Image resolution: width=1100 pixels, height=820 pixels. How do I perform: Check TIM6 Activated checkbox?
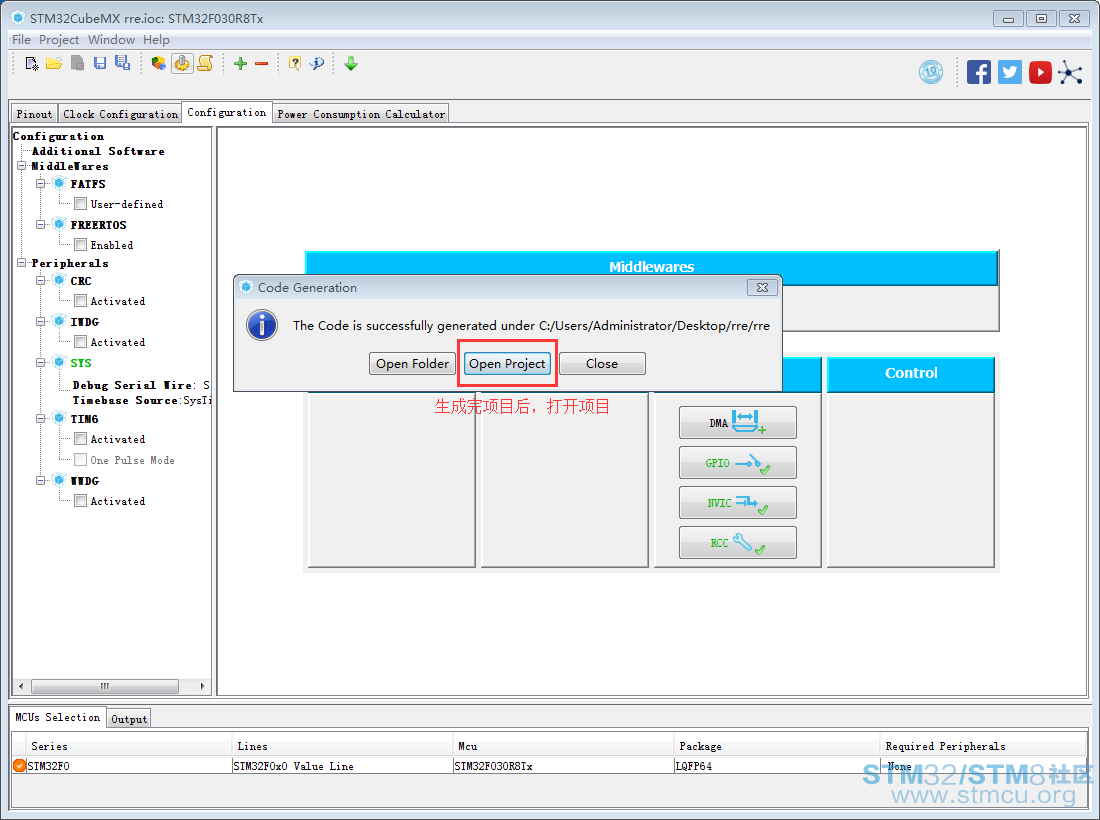point(81,438)
